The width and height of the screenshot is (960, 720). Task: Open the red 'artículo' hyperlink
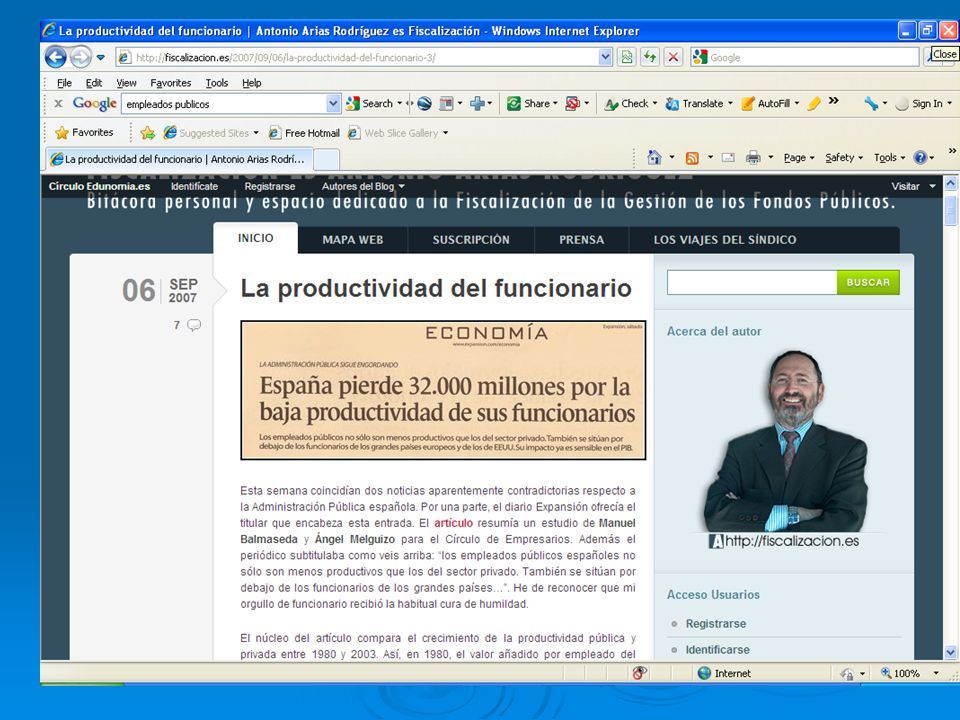pos(453,523)
